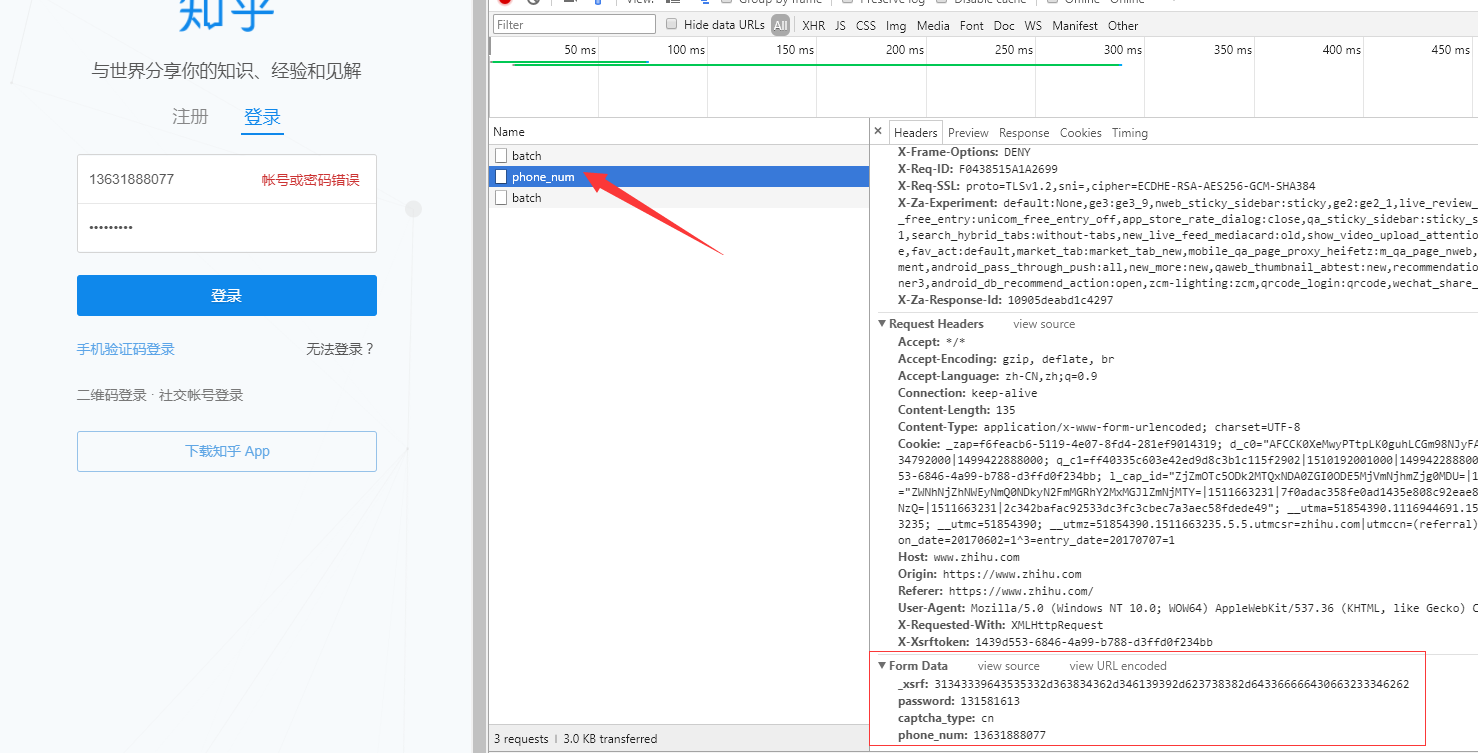
Task: Show the Cookies tab
Action: (x=1080, y=133)
